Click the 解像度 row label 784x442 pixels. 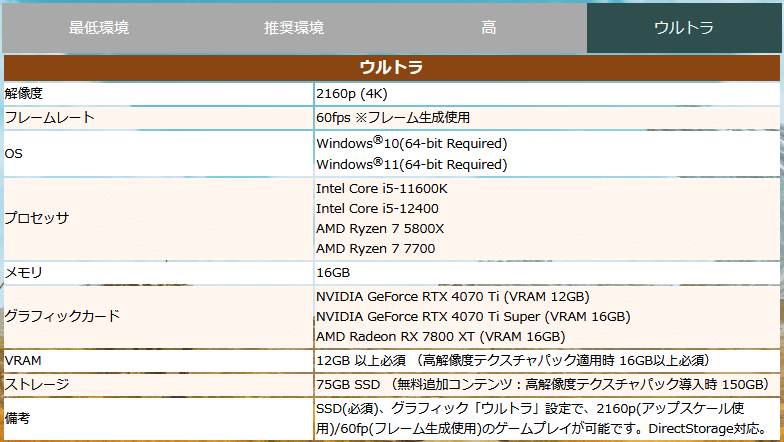point(24,94)
